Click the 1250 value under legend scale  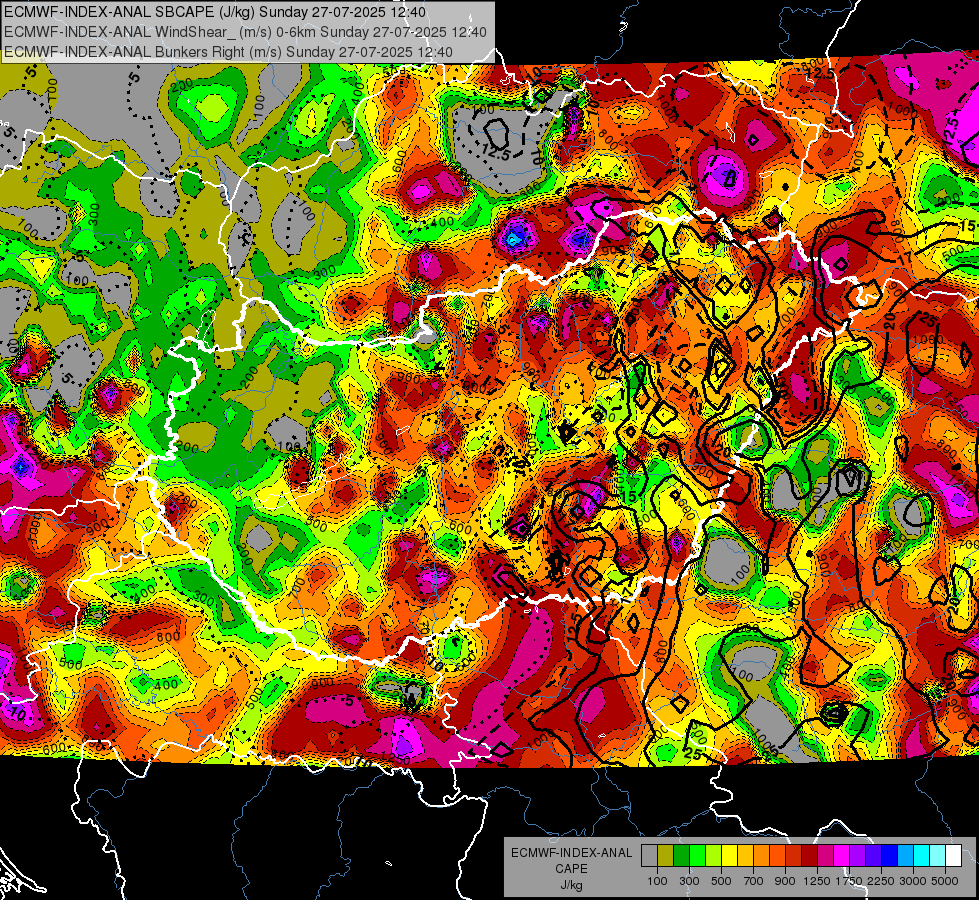click(817, 881)
